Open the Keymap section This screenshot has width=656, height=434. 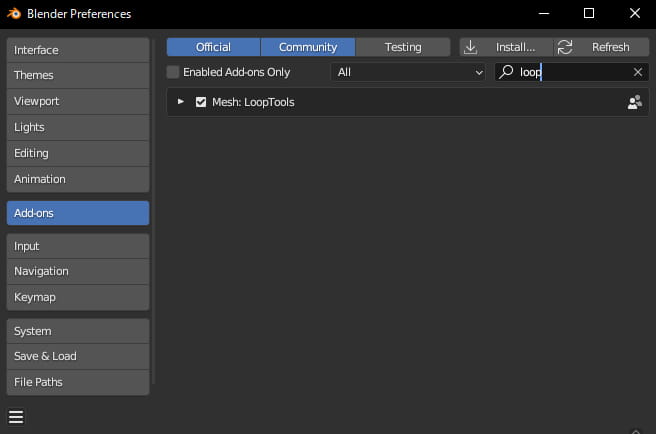point(78,297)
